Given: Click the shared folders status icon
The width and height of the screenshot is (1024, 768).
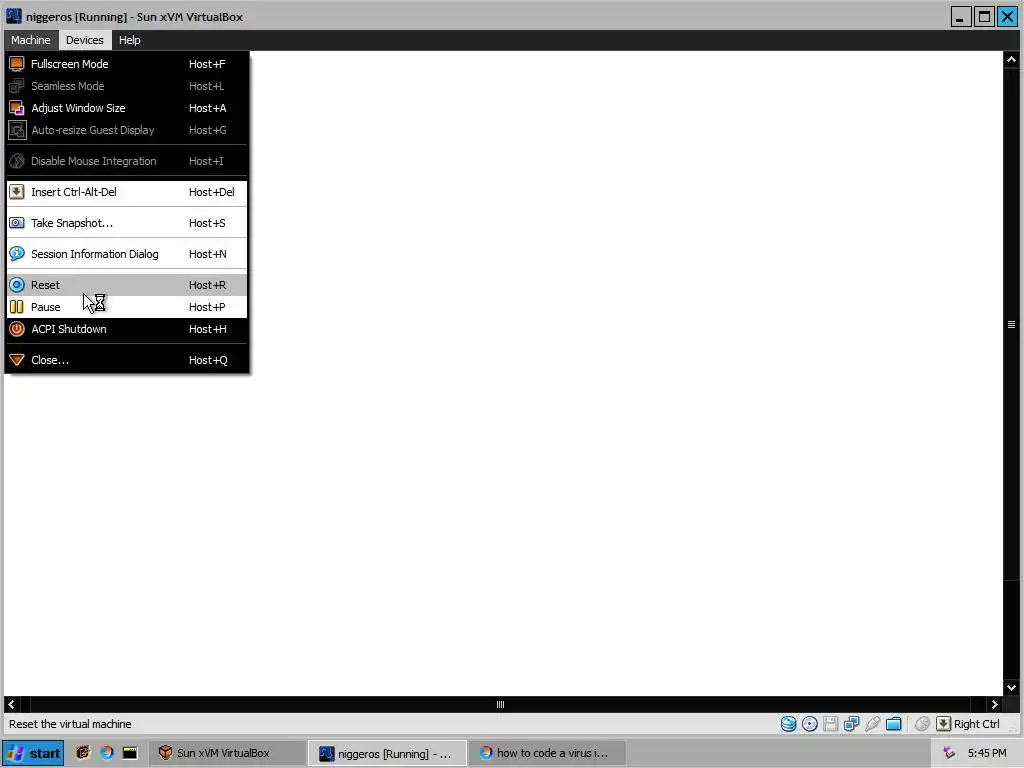Looking at the screenshot, I should [x=893, y=724].
